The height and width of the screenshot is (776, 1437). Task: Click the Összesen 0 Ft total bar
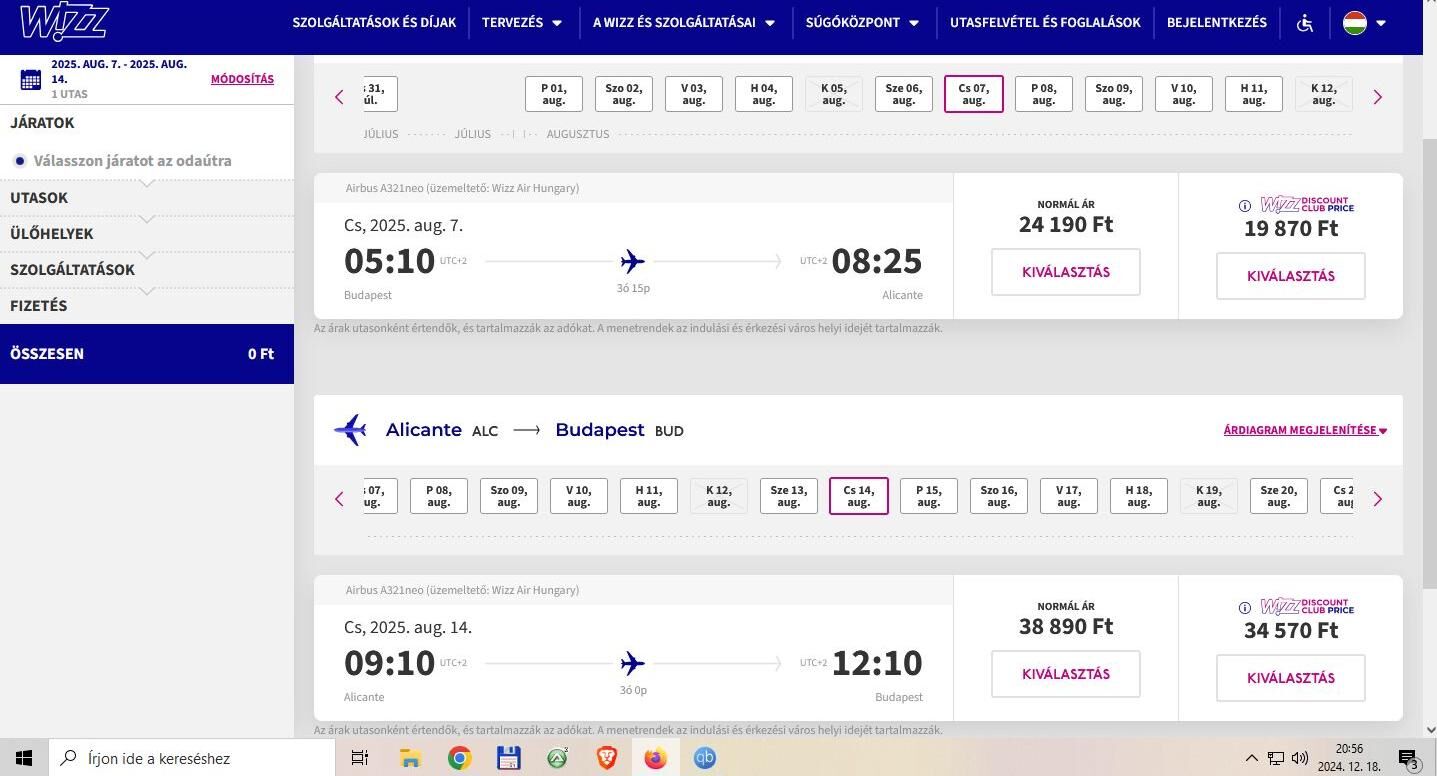tap(147, 353)
